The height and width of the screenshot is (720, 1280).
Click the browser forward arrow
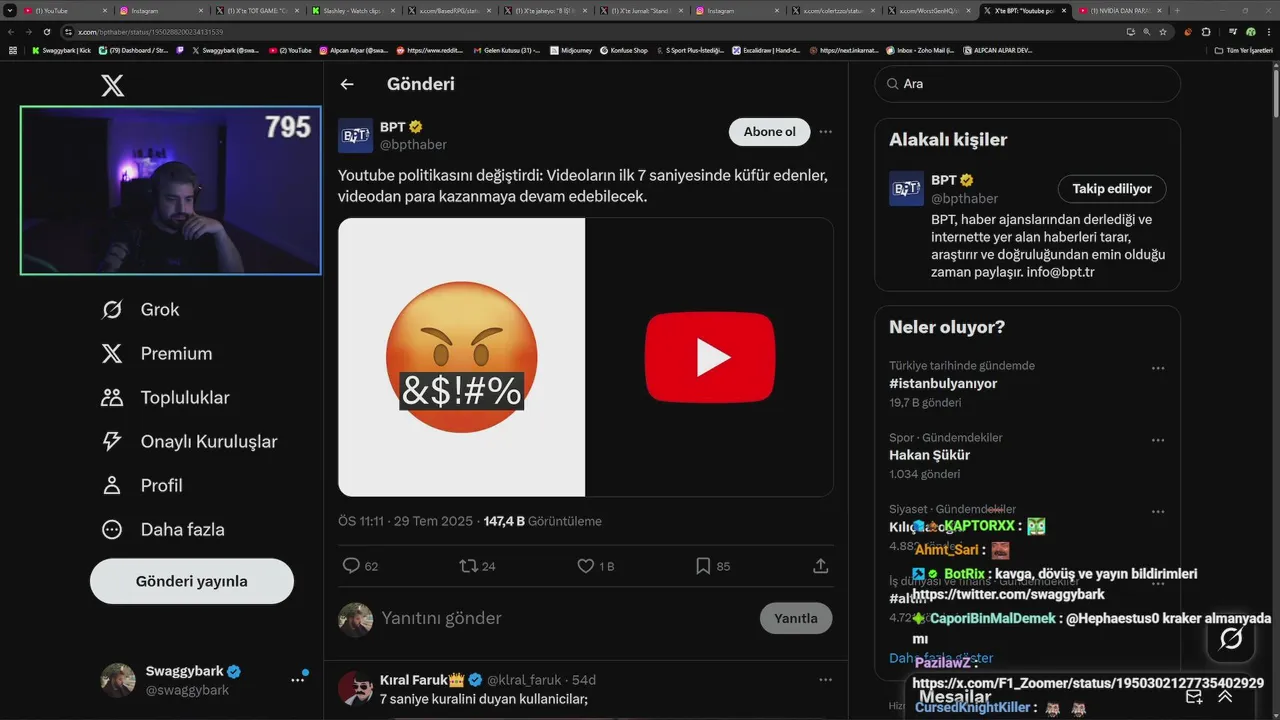(28, 32)
